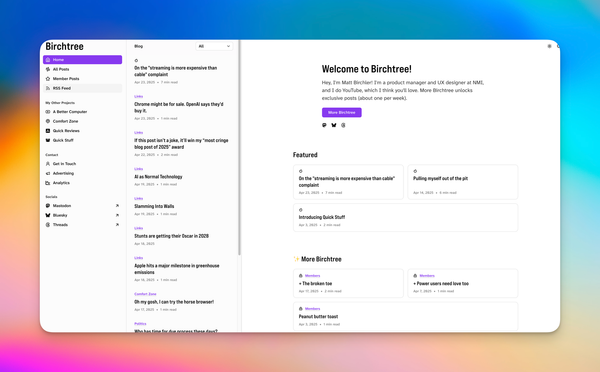This screenshot has height=372, width=600.
Task: Open the members post The broken toe
Action: click(x=348, y=283)
